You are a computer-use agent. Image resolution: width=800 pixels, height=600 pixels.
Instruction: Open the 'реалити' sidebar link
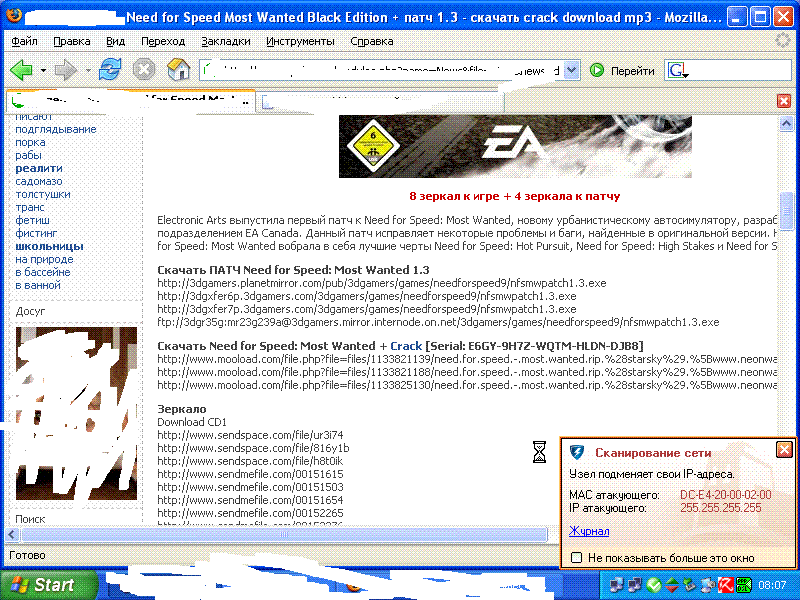pos(39,168)
